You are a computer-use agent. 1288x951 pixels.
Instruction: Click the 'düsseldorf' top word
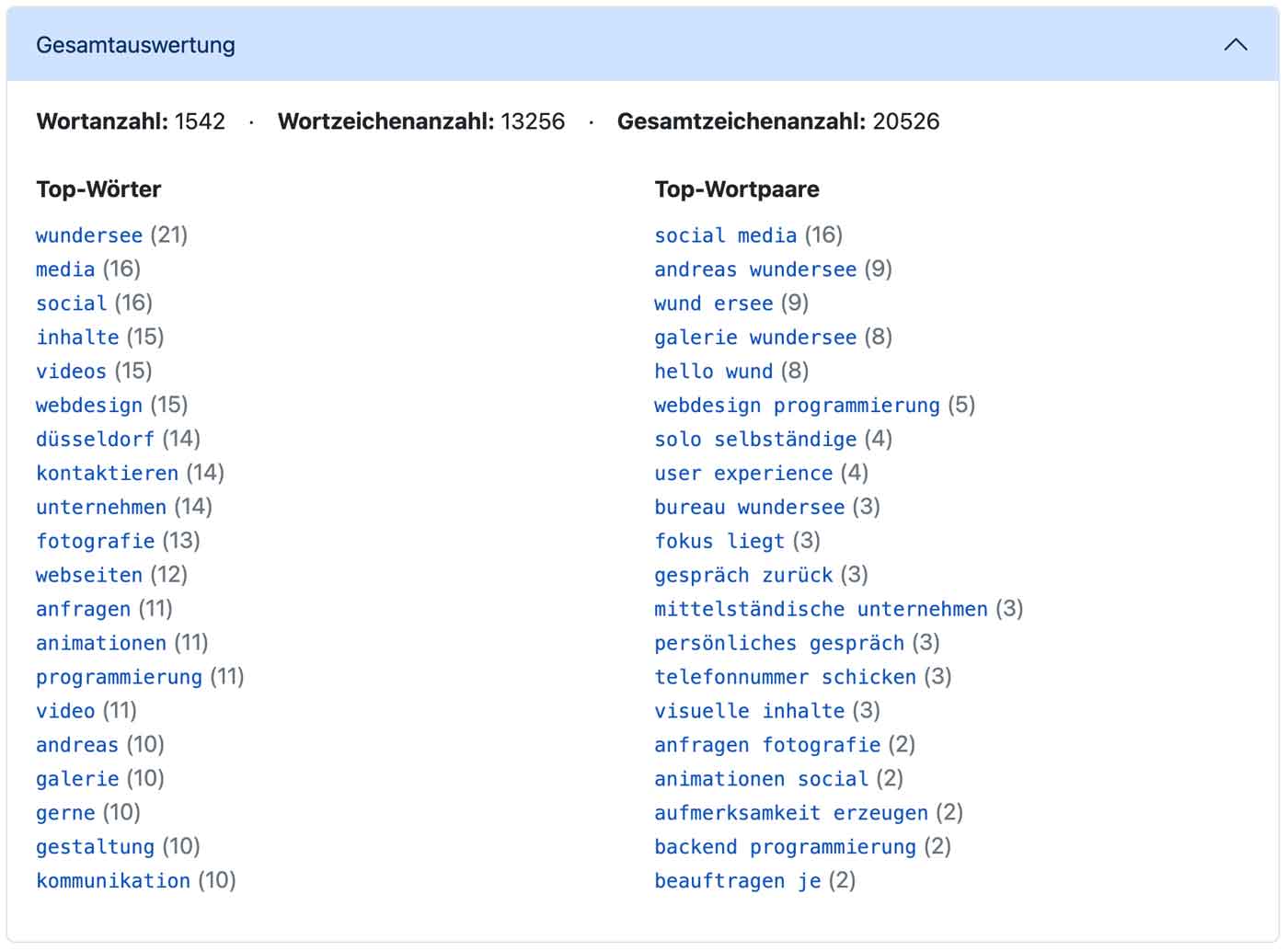pos(95,440)
